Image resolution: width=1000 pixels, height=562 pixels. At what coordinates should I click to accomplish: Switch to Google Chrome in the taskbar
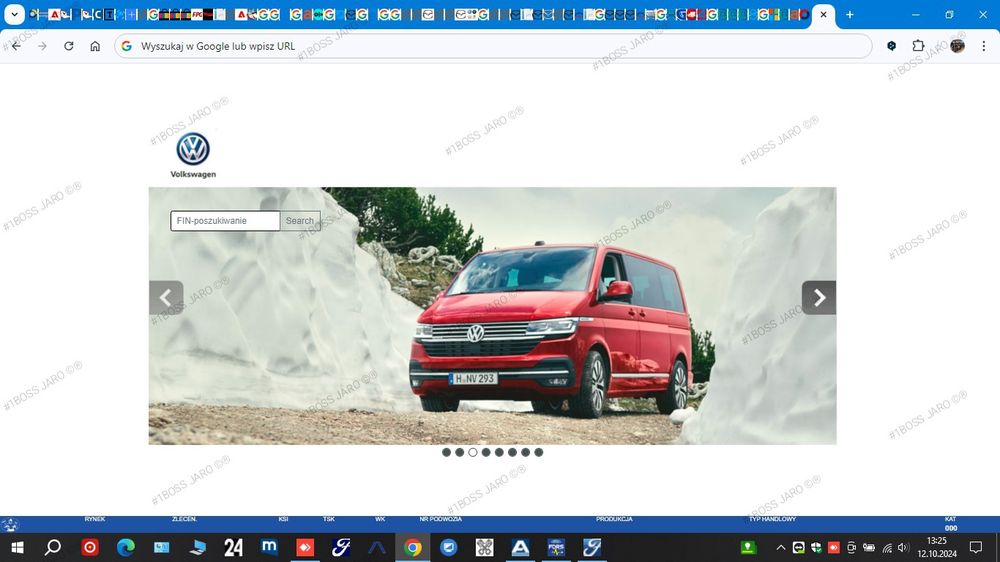pyautogui.click(x=413, y=547)
